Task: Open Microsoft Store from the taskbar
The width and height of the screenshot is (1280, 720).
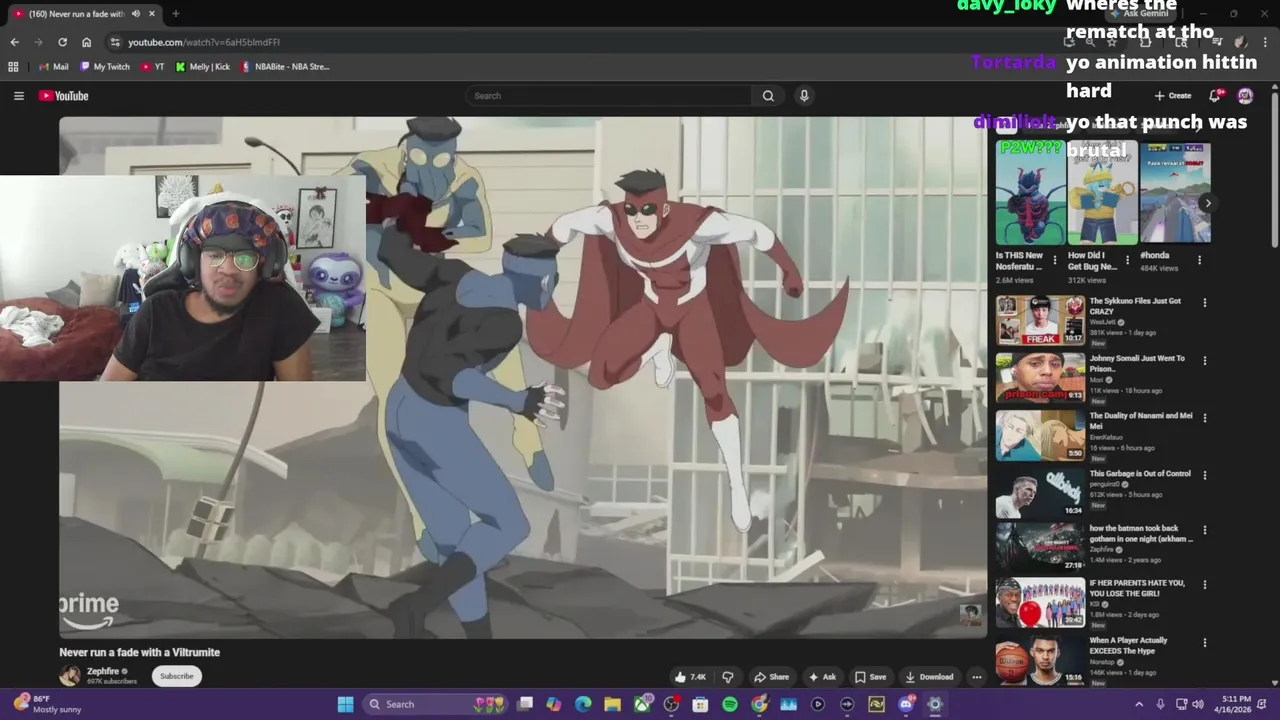Action: click(x=700, y=704)
